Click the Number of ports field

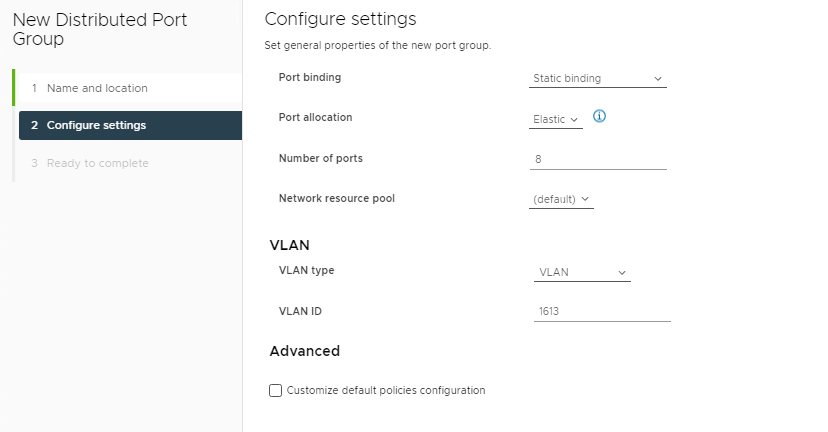(x=598, y=159)
